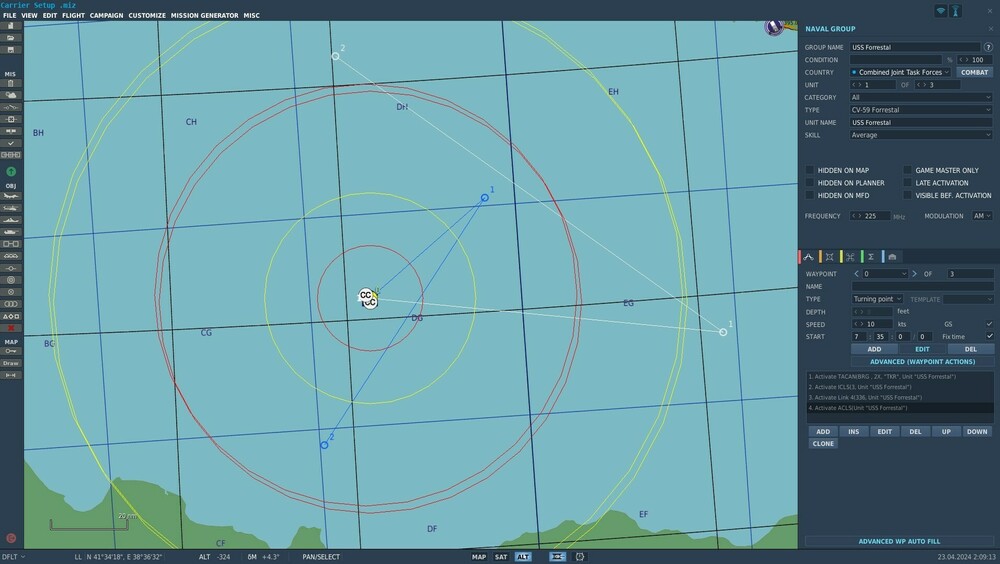Click the red circular icon in bottom-left corner
Viewport: 1000px width, 564px height.
coord(11,538)
